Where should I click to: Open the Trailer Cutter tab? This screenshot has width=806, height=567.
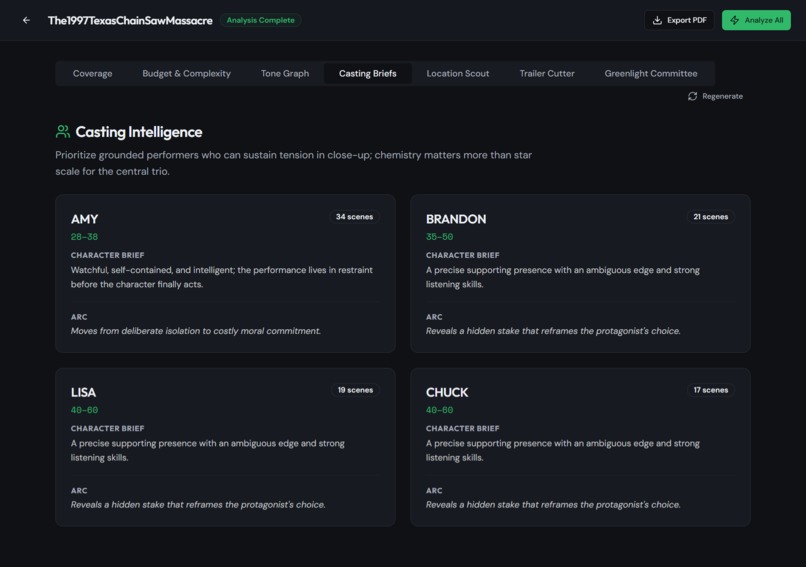point(546,74)
